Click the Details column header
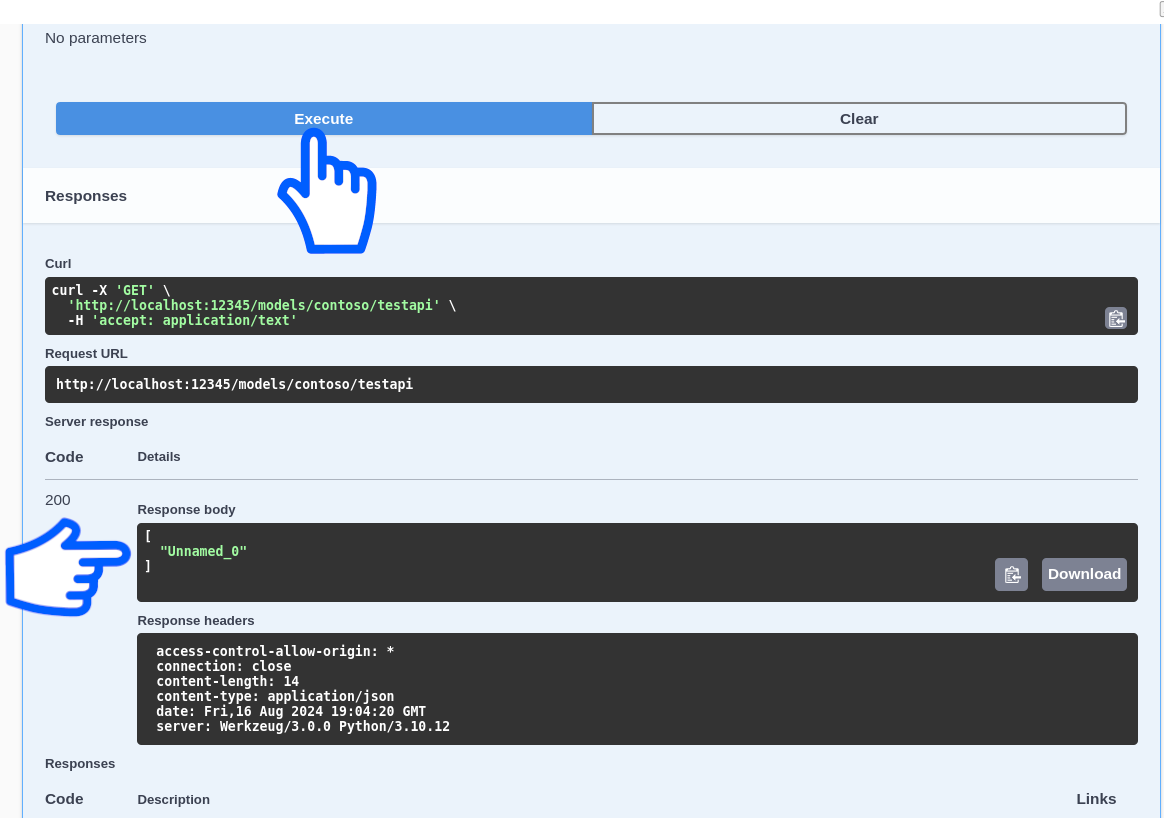Screen dimensions: 1164x818 [x=159, y=457]
